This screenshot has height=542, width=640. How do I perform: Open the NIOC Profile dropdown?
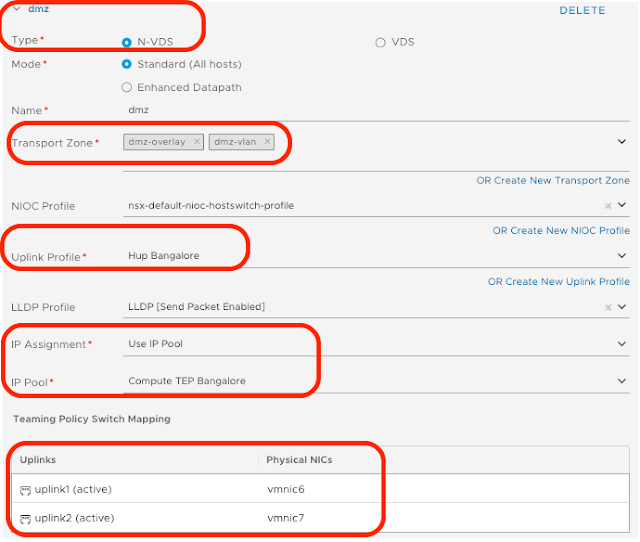622,206
